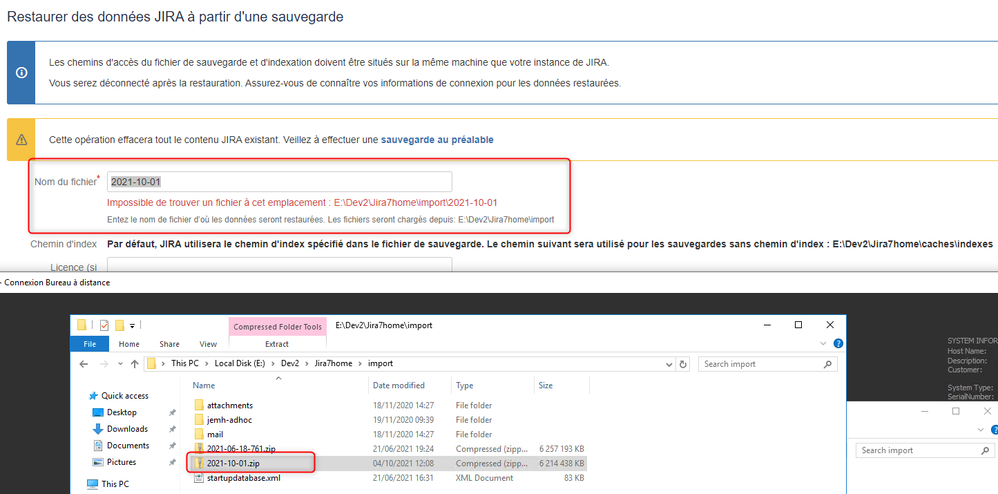The image size is (998, 494).
Task: Select Downloads in the navigation pane
Action: tap(127, 428)
